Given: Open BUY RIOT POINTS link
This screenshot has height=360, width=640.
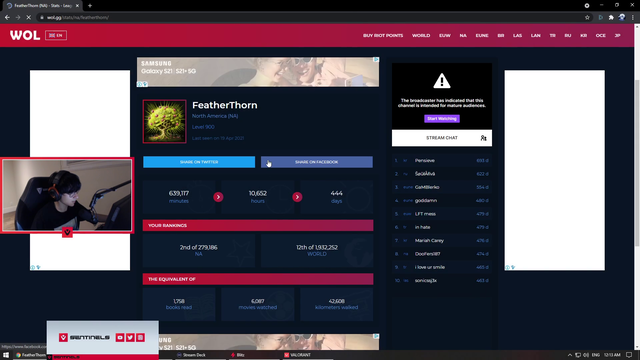Looking at the screenshot, I should (383, 36).
